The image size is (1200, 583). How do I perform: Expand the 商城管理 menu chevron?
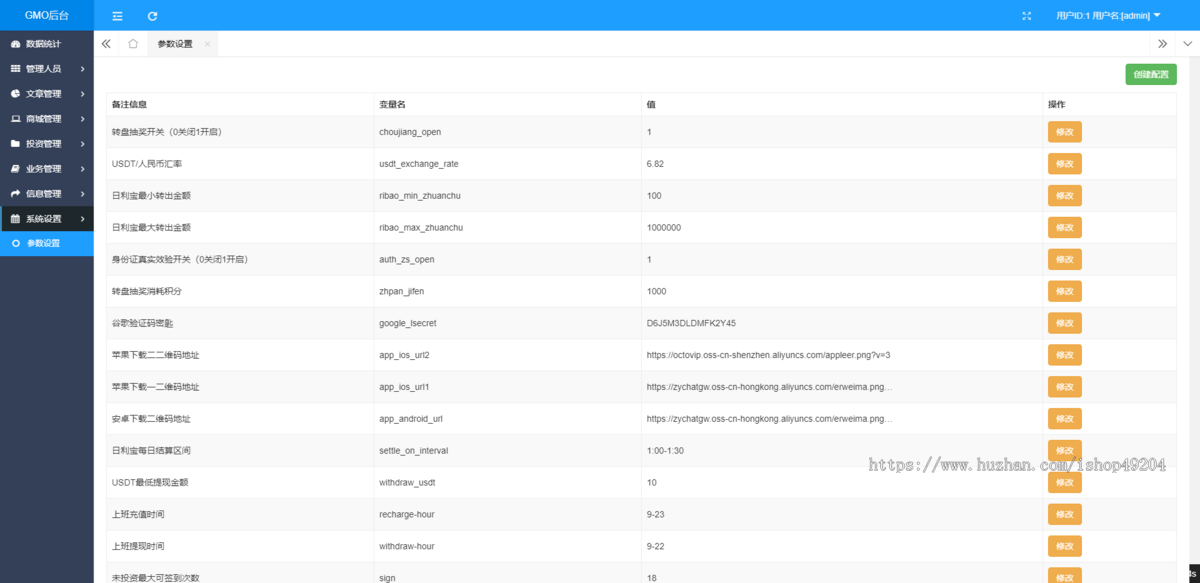82,119
